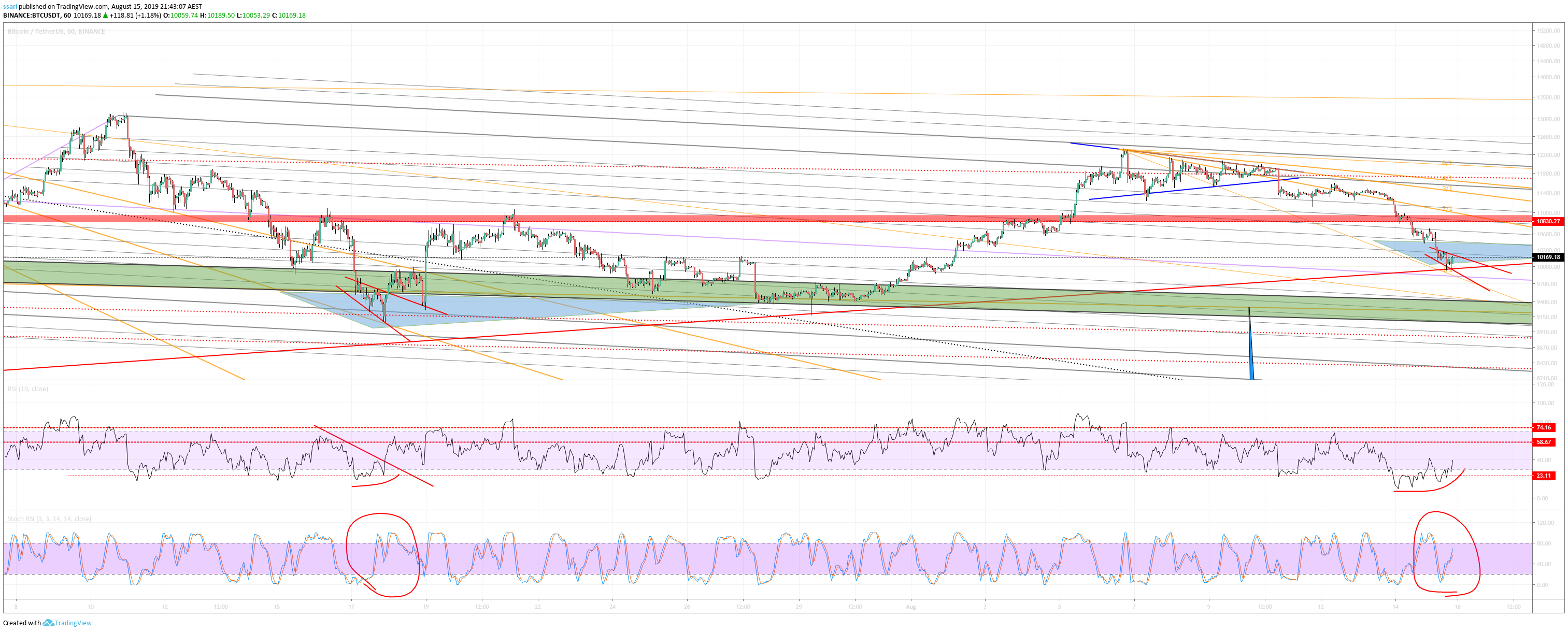
Task: Click the Aug label on time axis
Action: [x=910, y=607]
